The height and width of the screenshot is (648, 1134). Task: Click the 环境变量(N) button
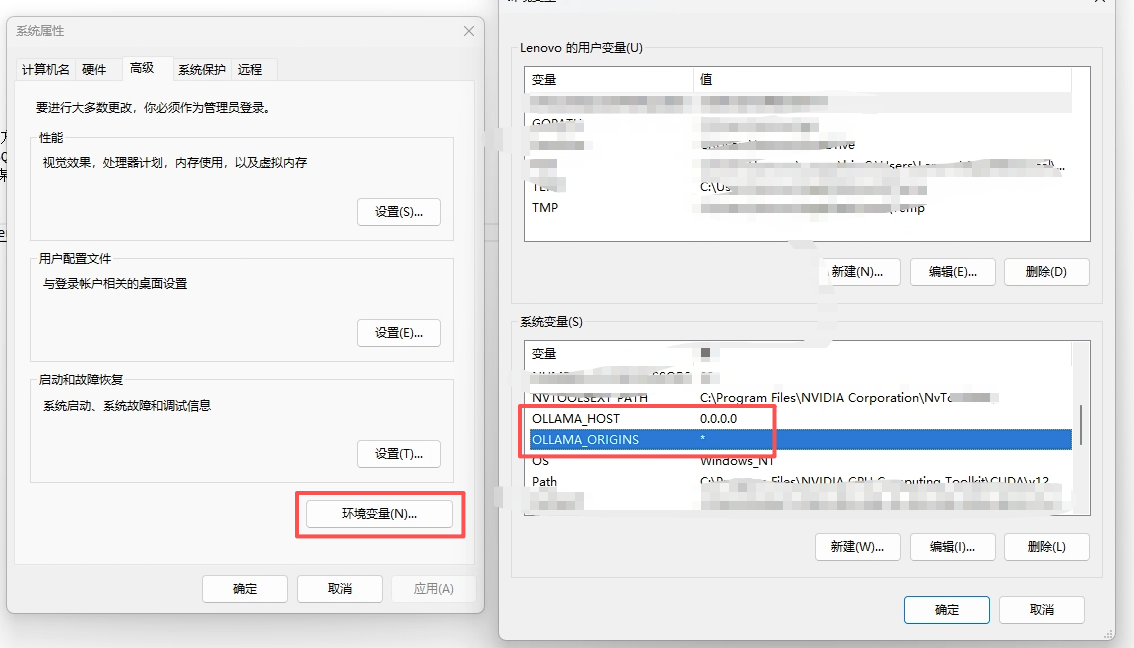click(x=379, y=514)
